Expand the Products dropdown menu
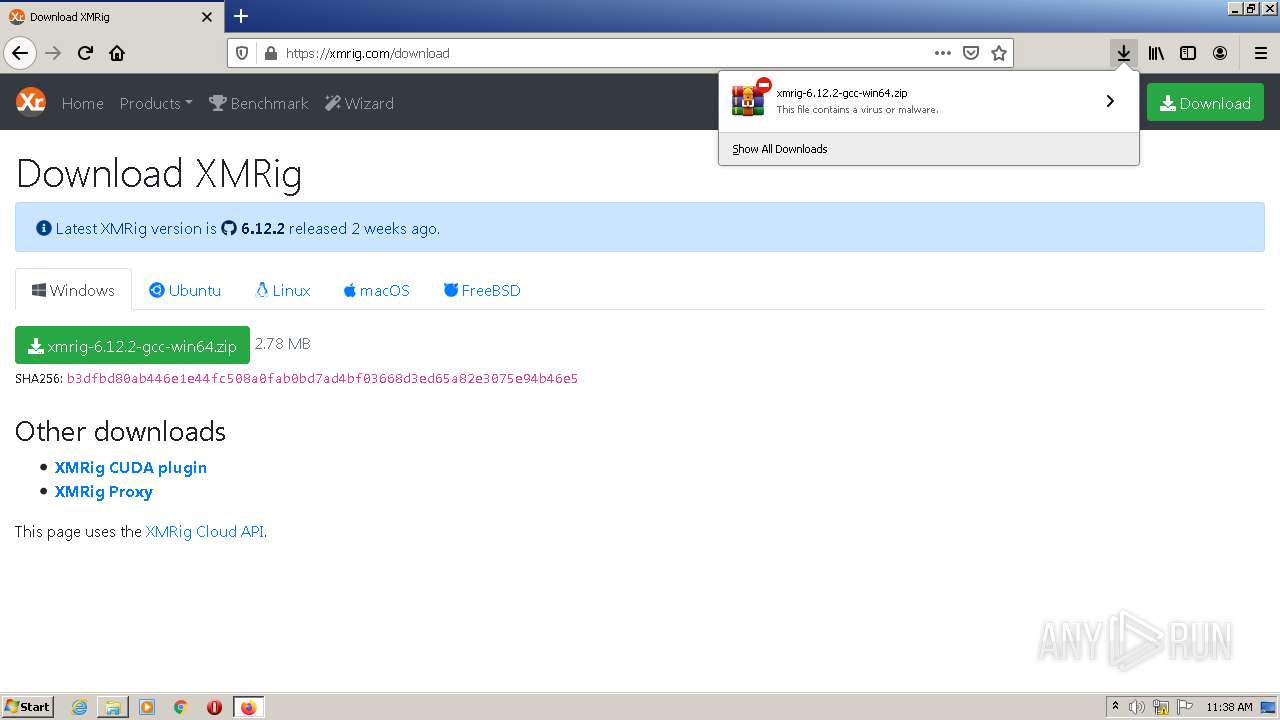Viewport: 1280px width, 720px height. point(156,103)
